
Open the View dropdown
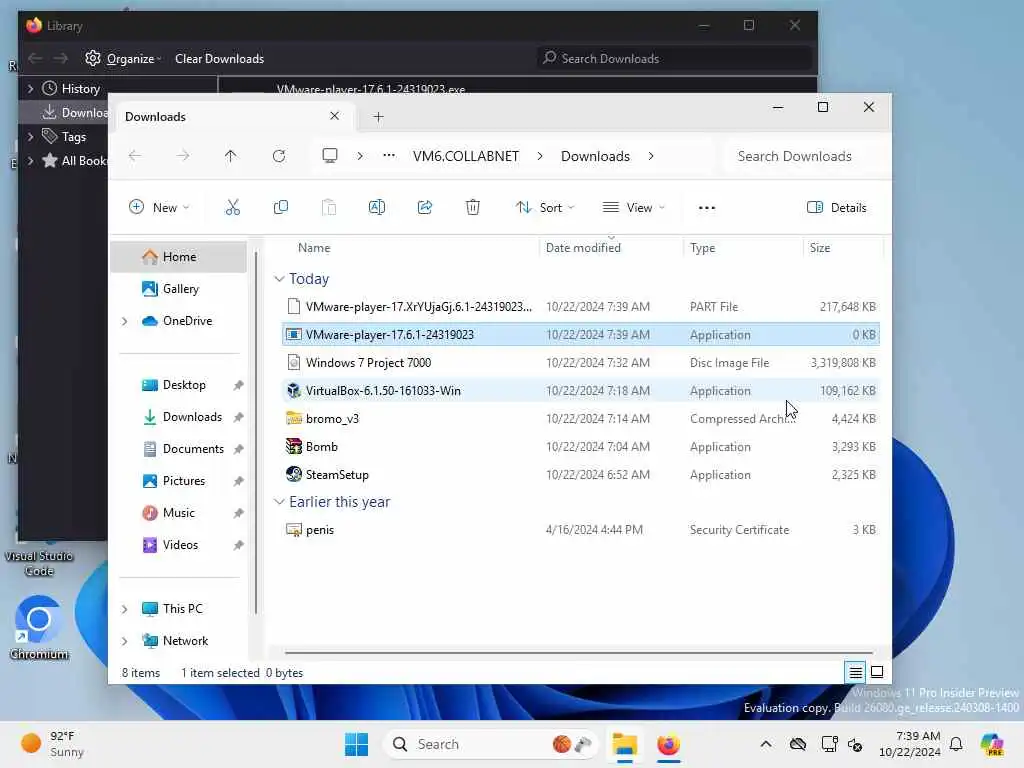(x=633, y=208)
